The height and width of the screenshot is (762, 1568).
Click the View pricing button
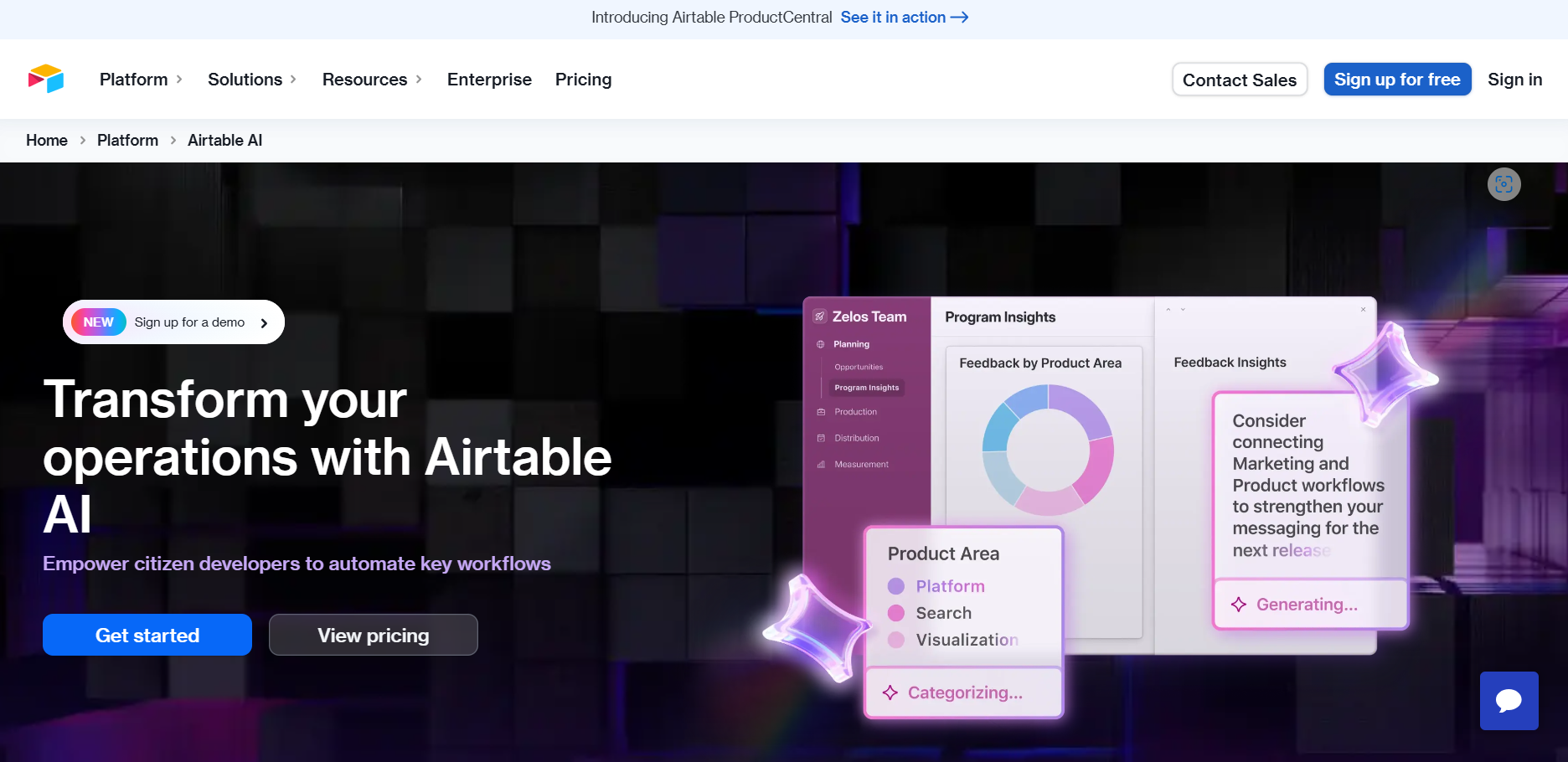click(374, 635)
